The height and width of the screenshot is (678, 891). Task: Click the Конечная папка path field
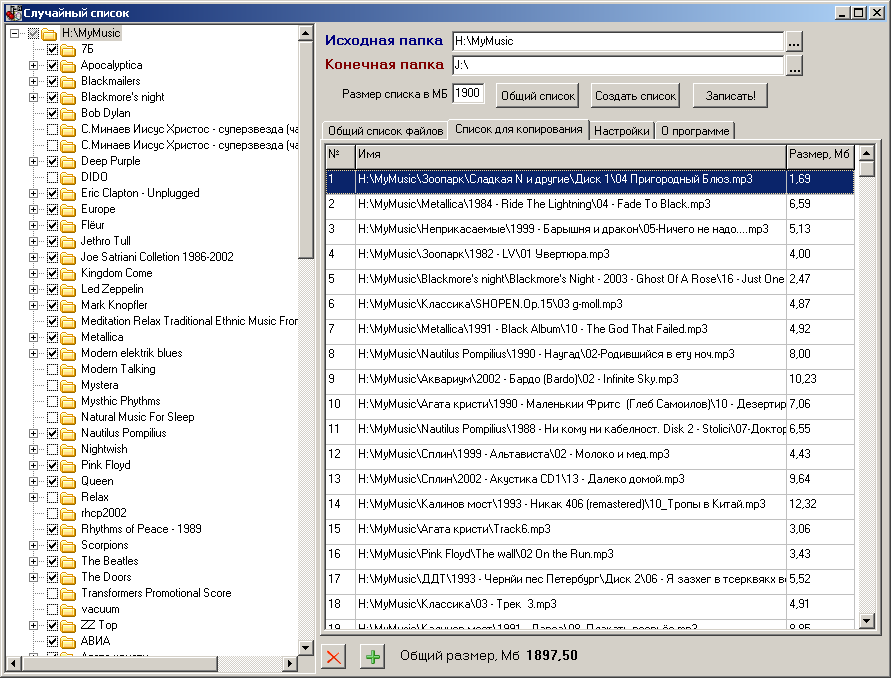618,65
